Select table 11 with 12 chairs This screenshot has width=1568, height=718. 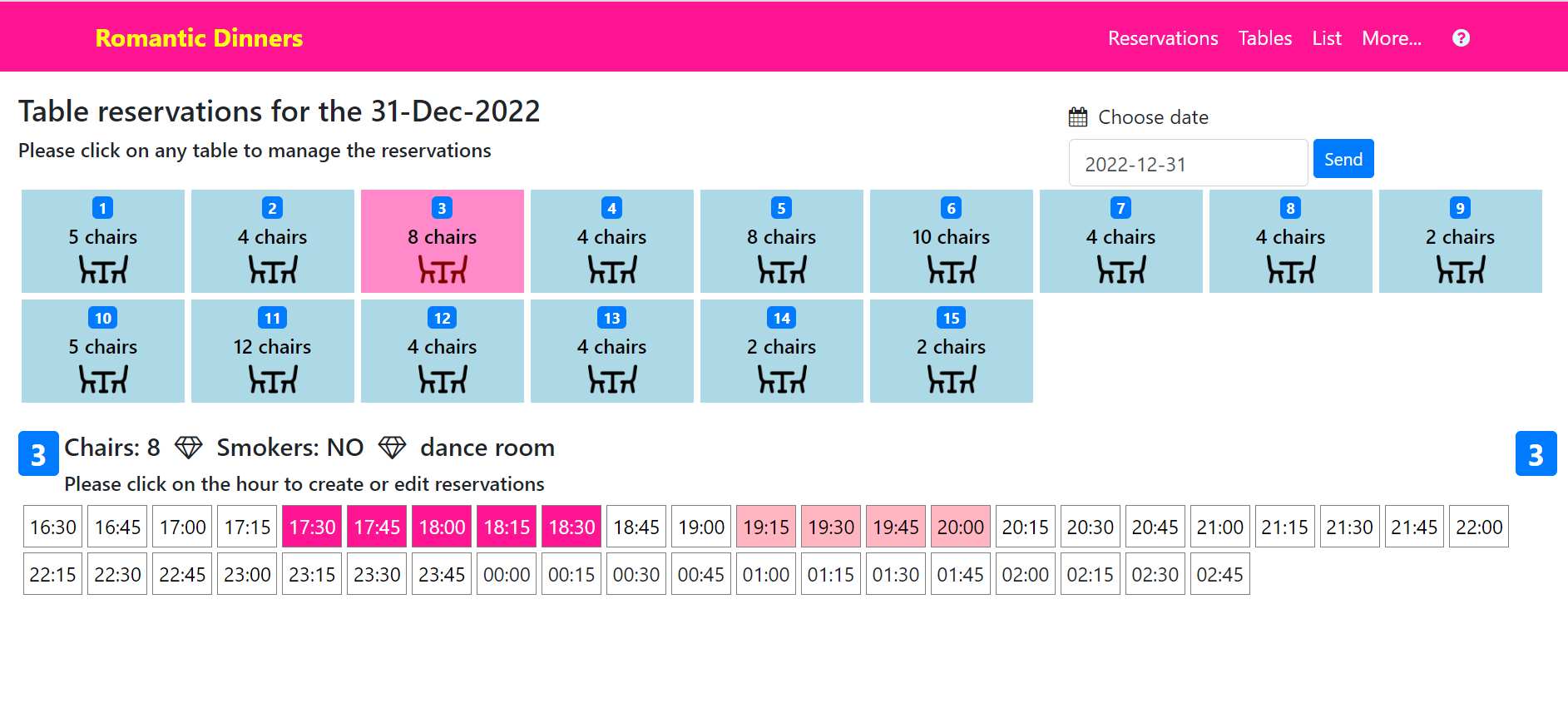(272, 351)
